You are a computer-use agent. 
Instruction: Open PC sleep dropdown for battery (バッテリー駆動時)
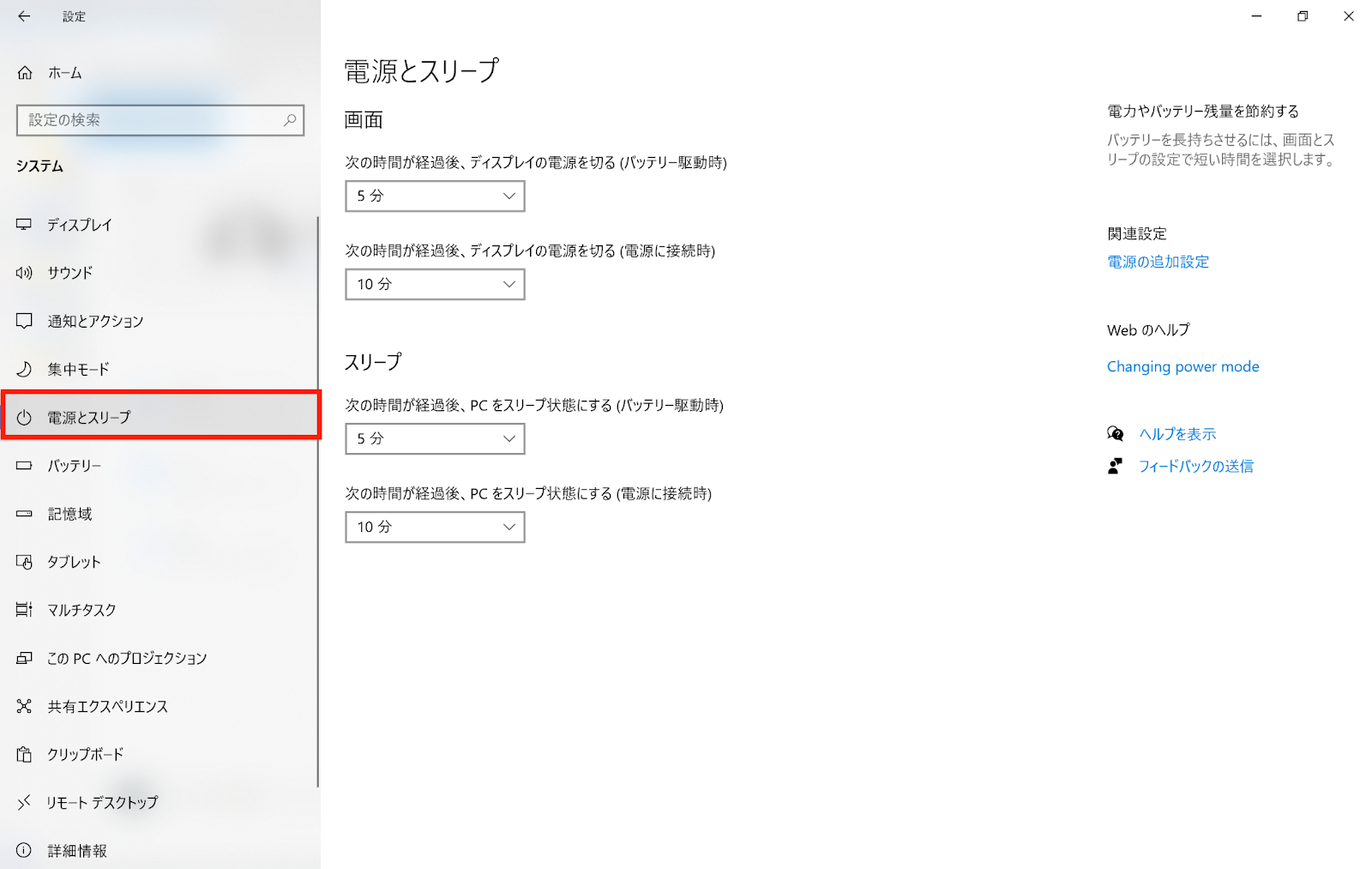pos(435,438)
